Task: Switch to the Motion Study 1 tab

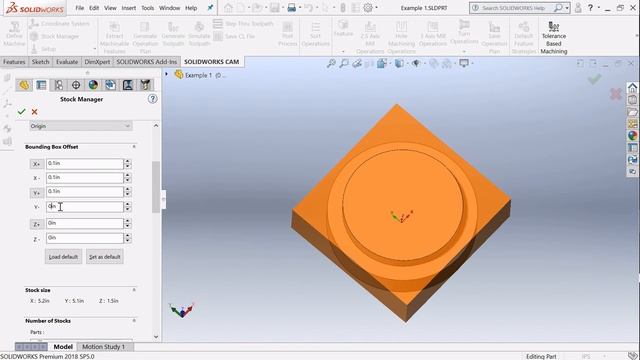Action: point(103,347)
